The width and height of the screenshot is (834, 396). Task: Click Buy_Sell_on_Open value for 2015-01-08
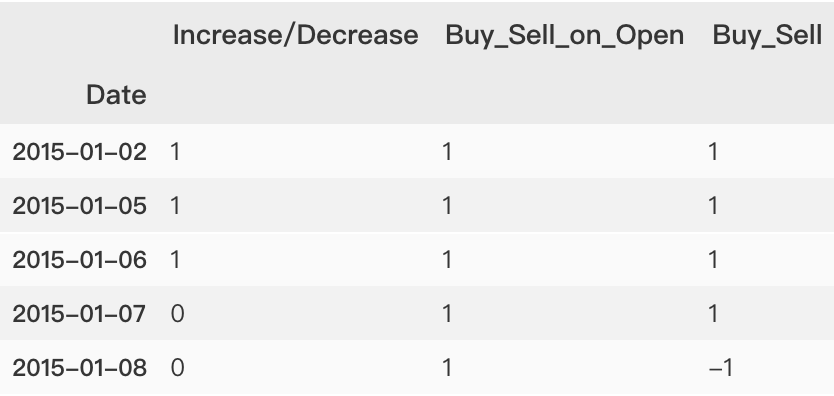447,368
